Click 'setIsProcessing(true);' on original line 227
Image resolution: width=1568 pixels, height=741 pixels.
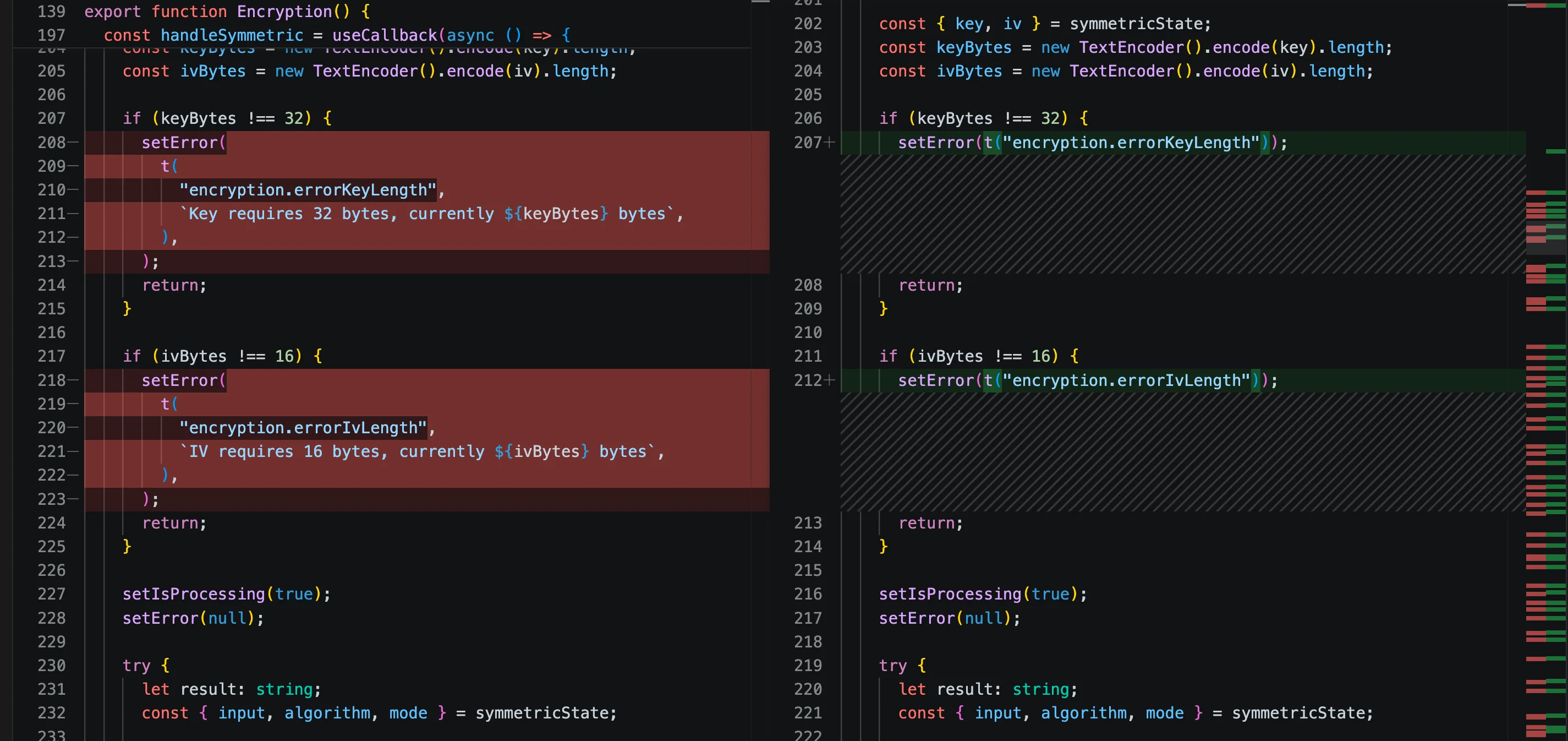click(227, 594)
